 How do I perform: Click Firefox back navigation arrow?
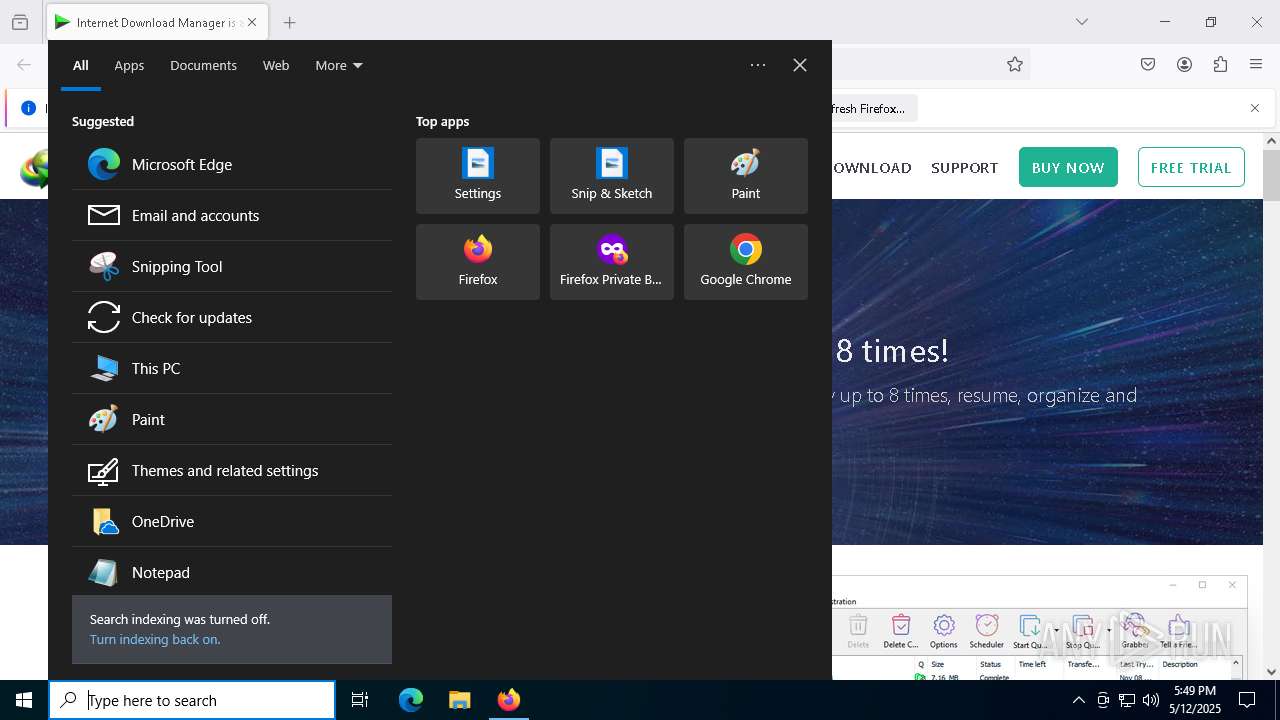tap(24, 65)
